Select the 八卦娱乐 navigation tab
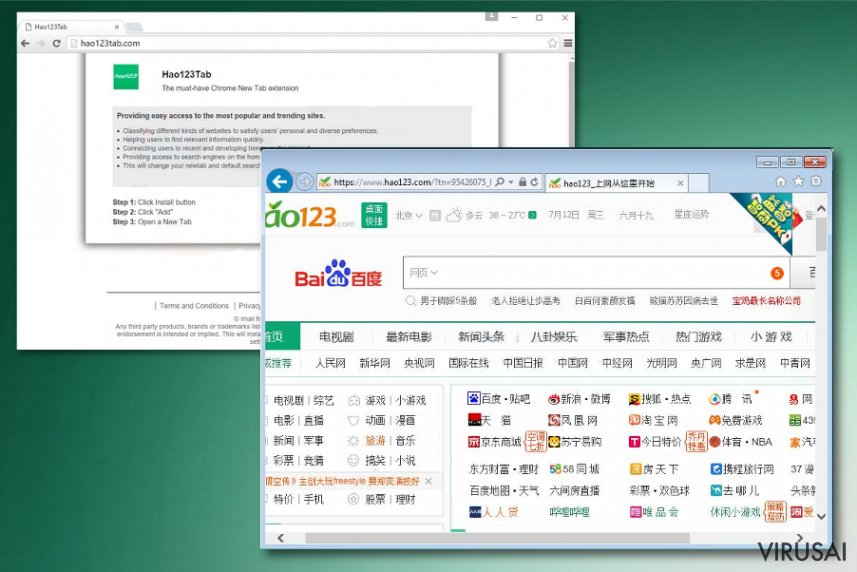 tap(553, 337)
